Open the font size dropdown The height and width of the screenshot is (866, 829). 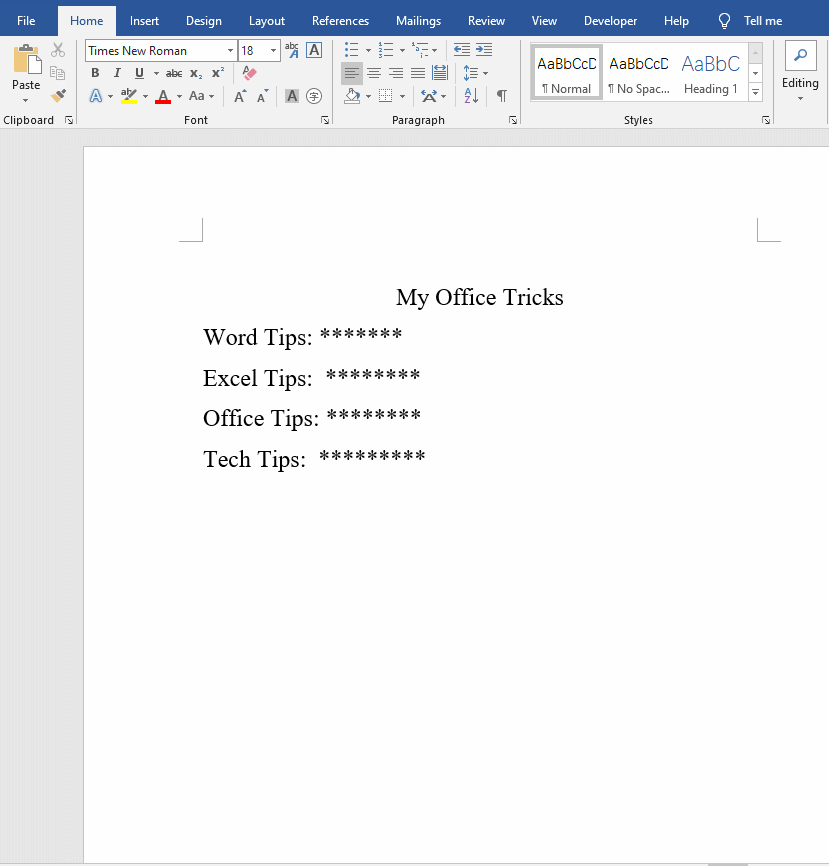pyautogui.click(x=273, y=51)
